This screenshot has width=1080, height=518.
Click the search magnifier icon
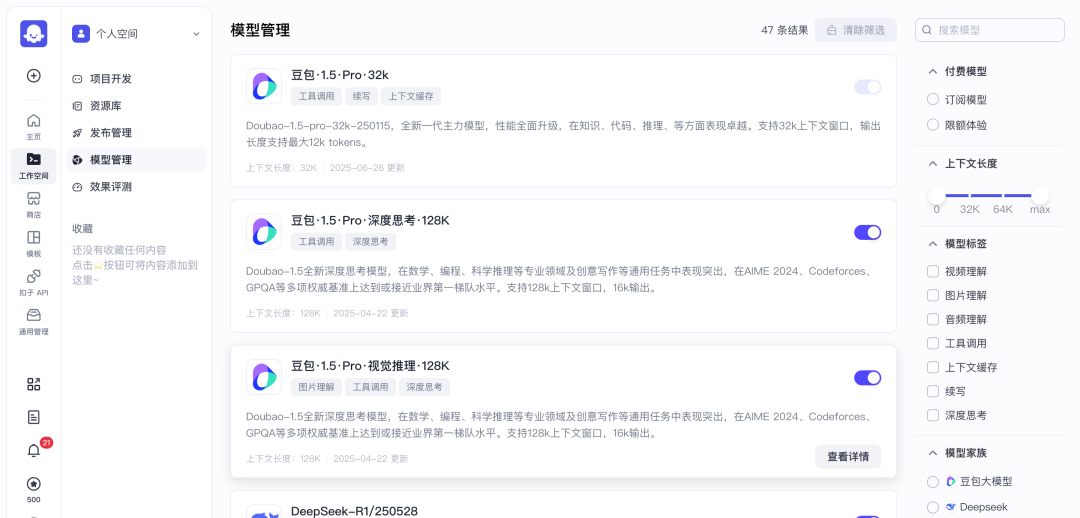point(927,30)
